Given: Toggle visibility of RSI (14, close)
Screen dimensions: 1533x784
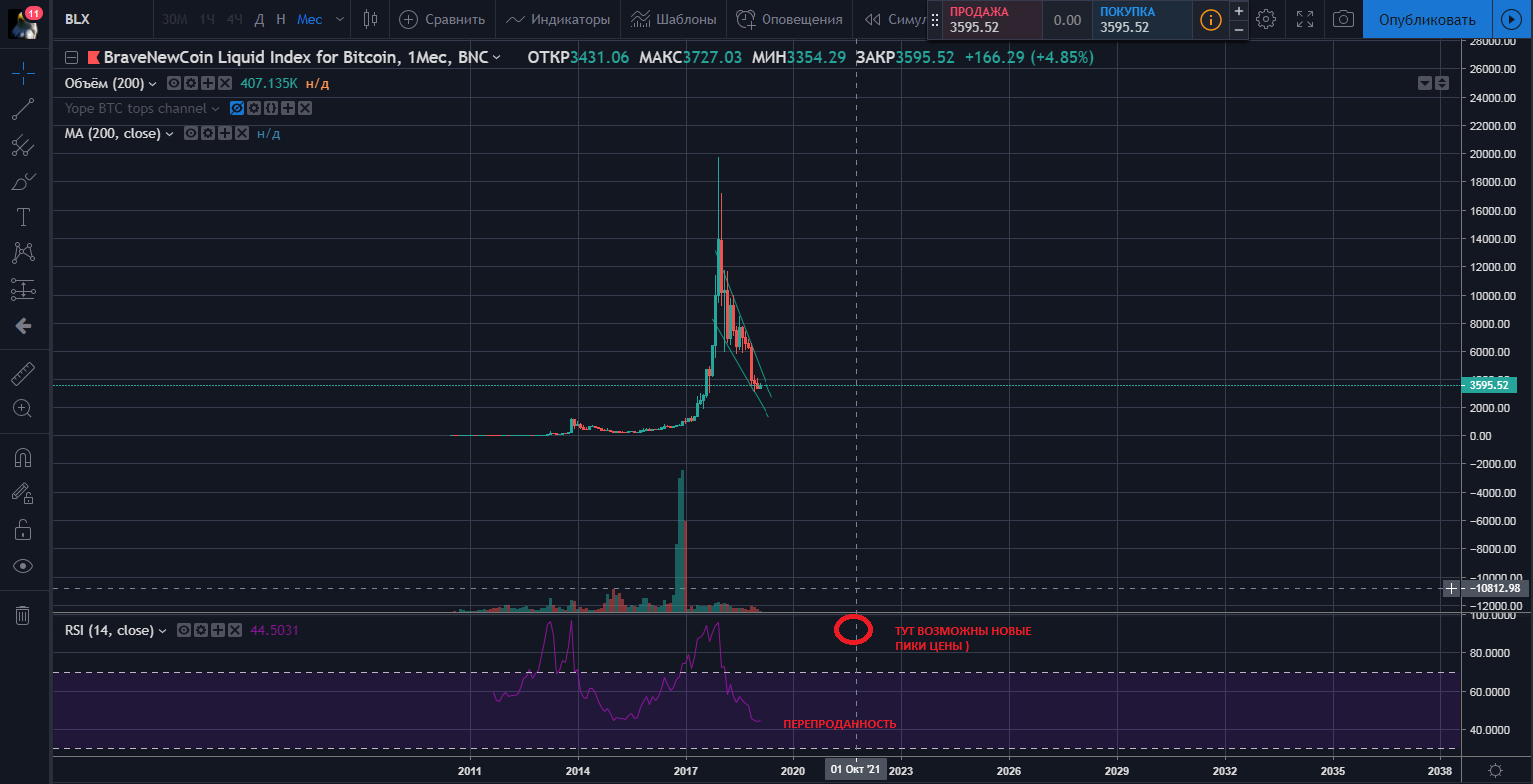Looking at the screenshot, I should pyautogui.click(x=184, y=630).
